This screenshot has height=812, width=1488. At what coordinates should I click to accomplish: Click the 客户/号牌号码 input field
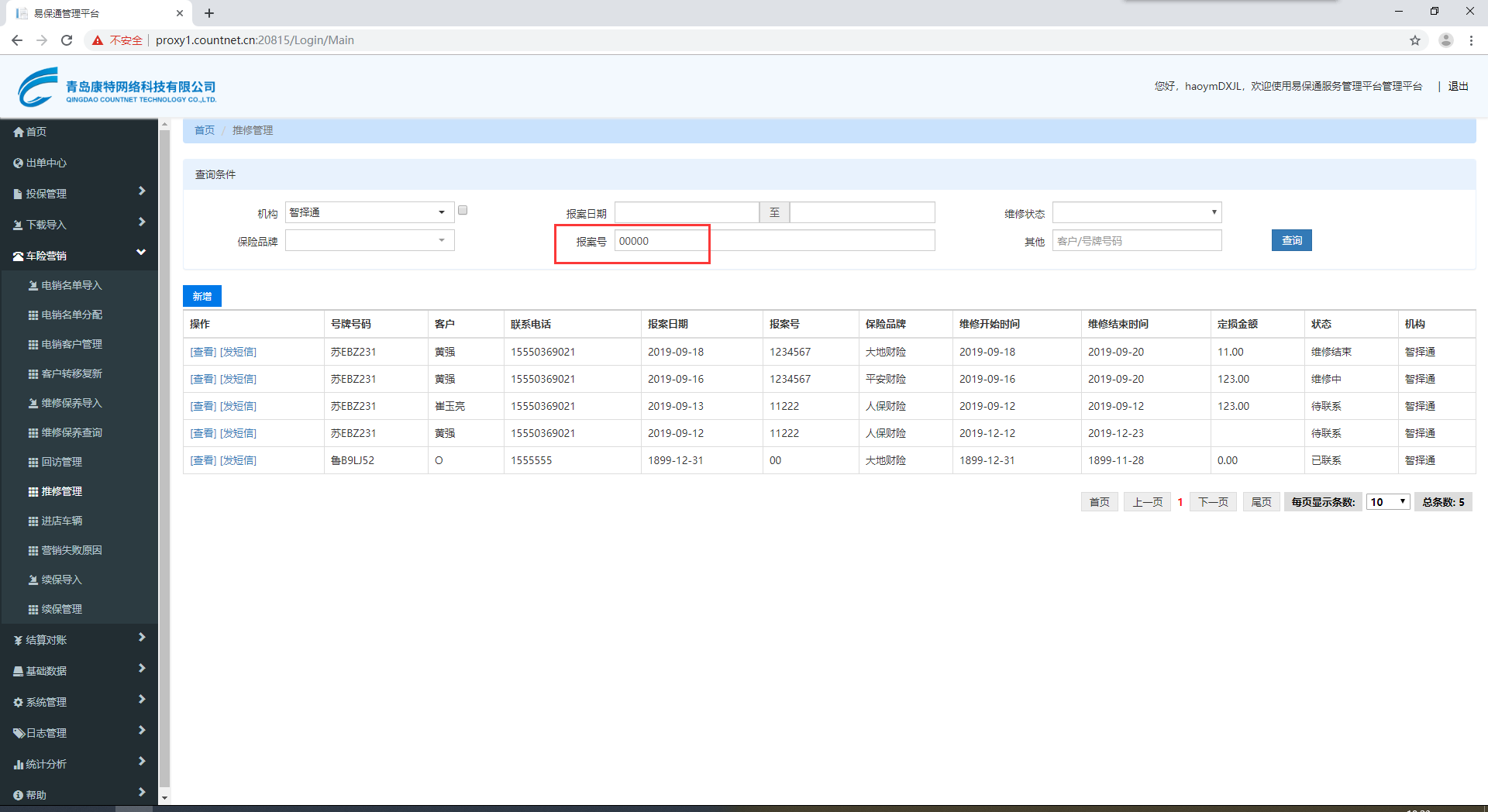coord(1136,241)
